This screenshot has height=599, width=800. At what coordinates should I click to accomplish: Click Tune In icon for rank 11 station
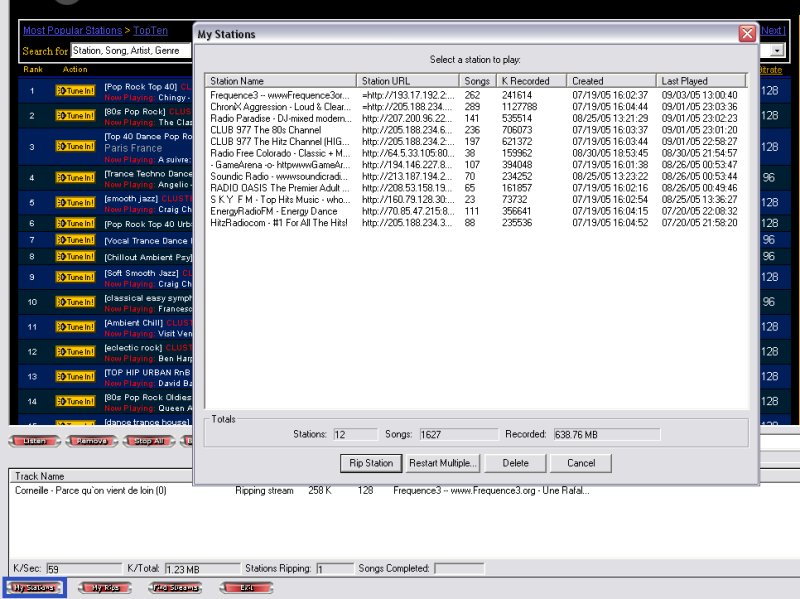click(76, 327)
